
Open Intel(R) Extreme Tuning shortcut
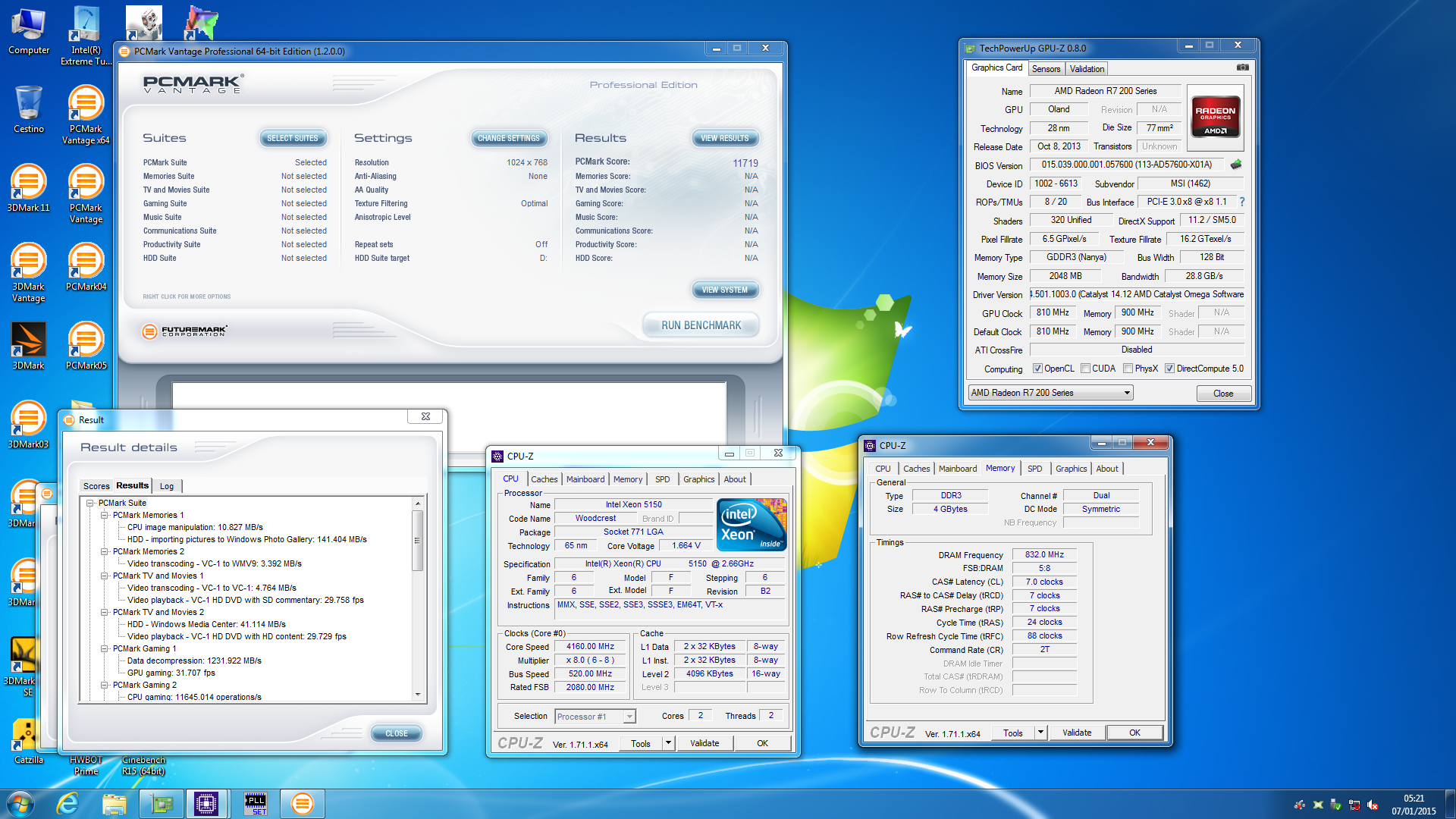tap(86, 34)
